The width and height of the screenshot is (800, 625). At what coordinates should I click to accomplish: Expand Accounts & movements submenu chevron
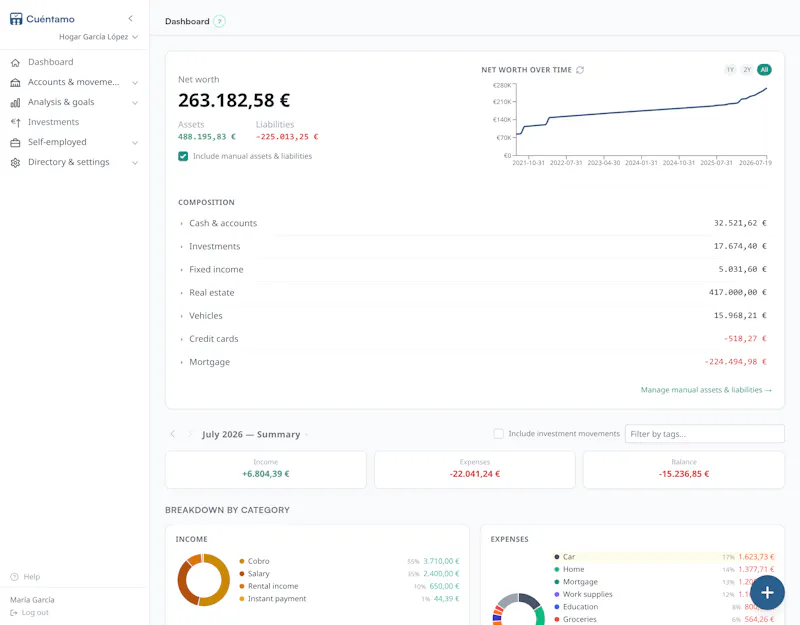[x=135, y=83]
